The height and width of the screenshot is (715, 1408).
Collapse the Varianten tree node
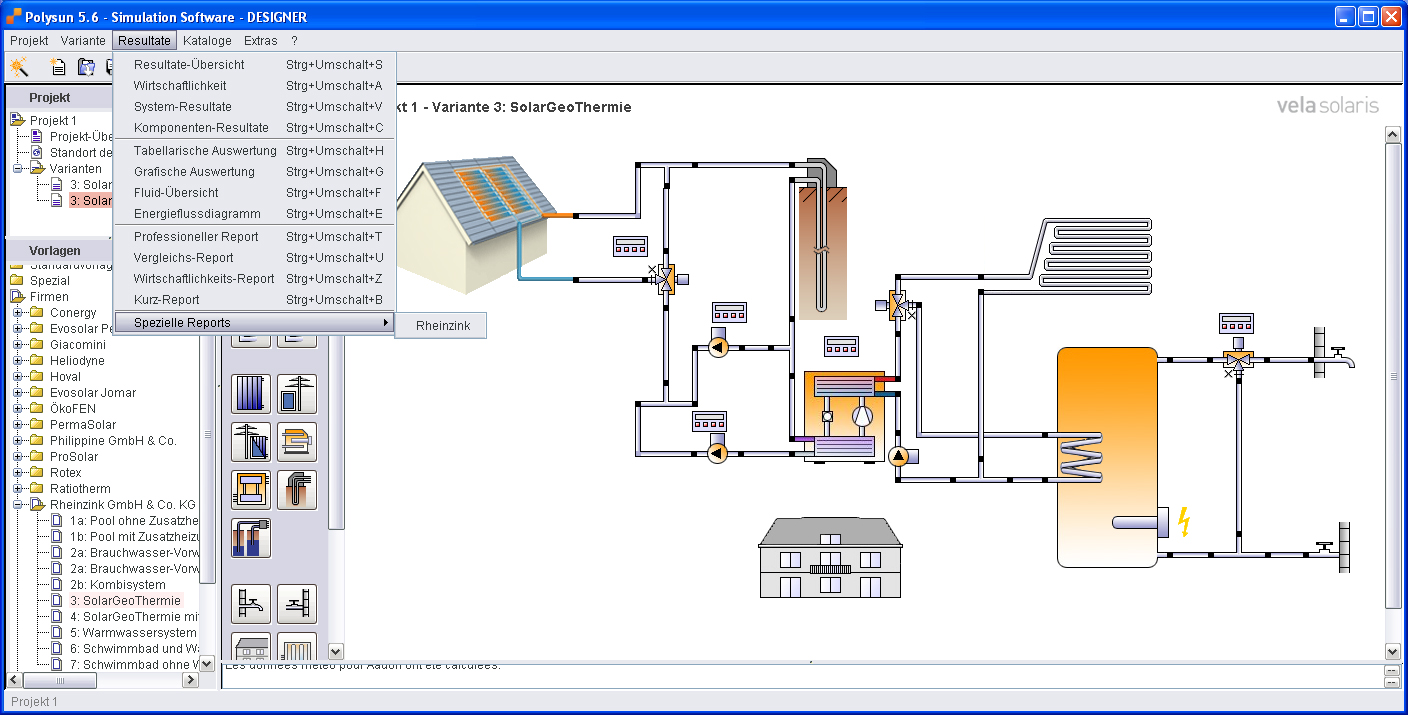click(18, 169)
